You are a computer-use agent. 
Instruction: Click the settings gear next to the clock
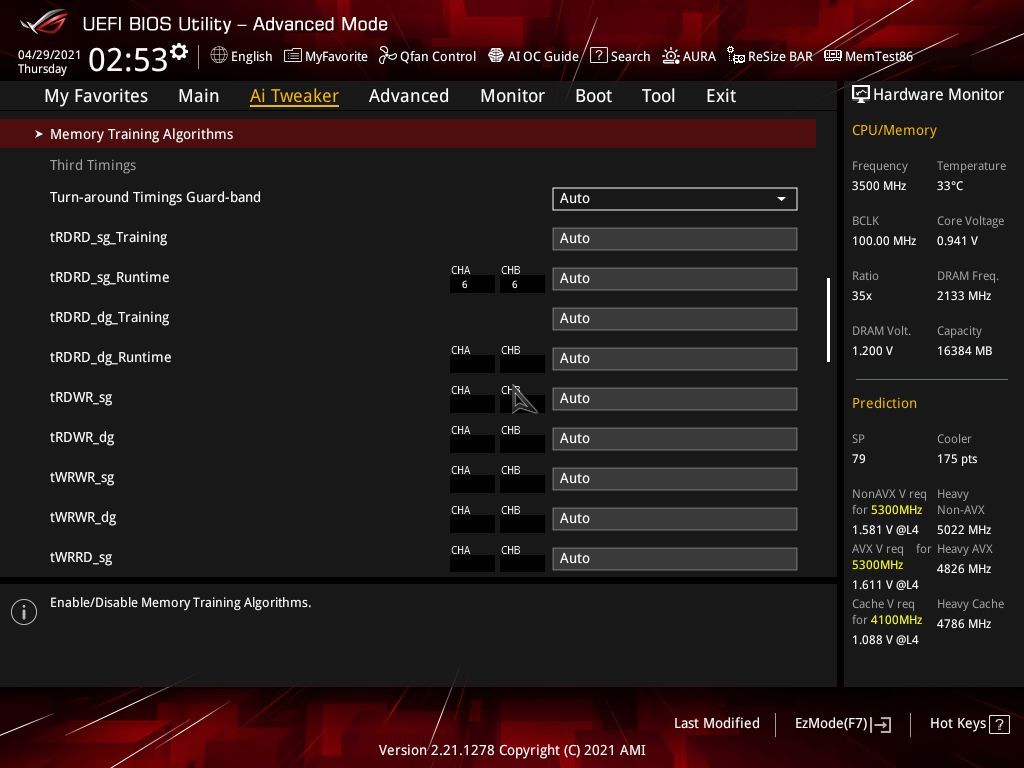point(178,51)
